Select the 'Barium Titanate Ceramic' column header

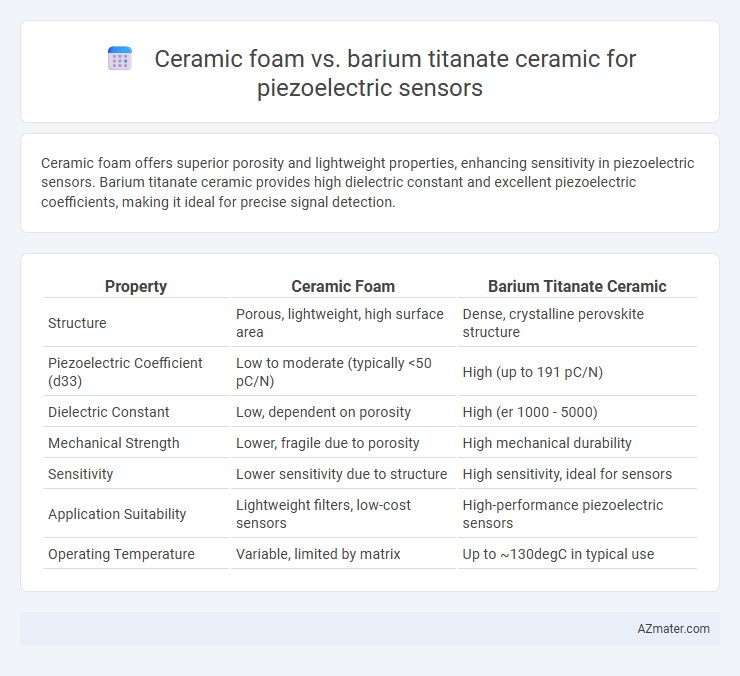pos(577,286)
